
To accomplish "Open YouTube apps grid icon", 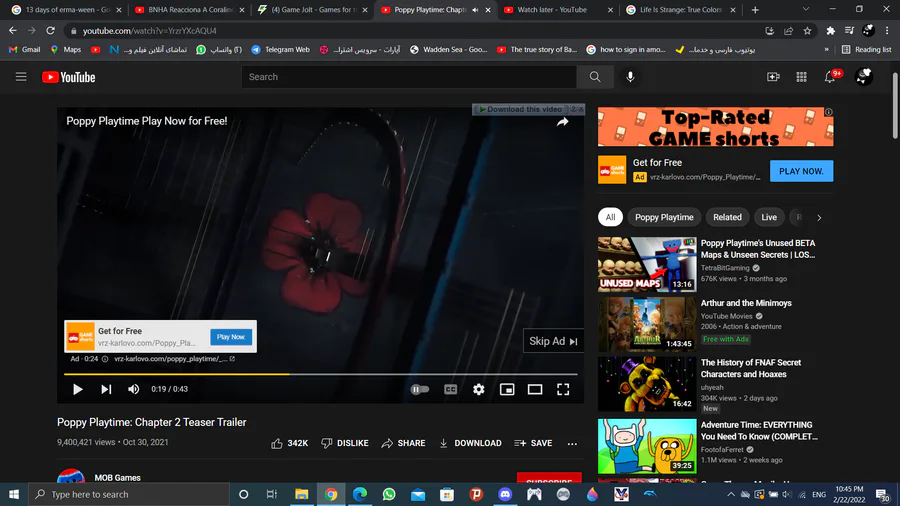I will pyautogui.click(x=801, y=77).
